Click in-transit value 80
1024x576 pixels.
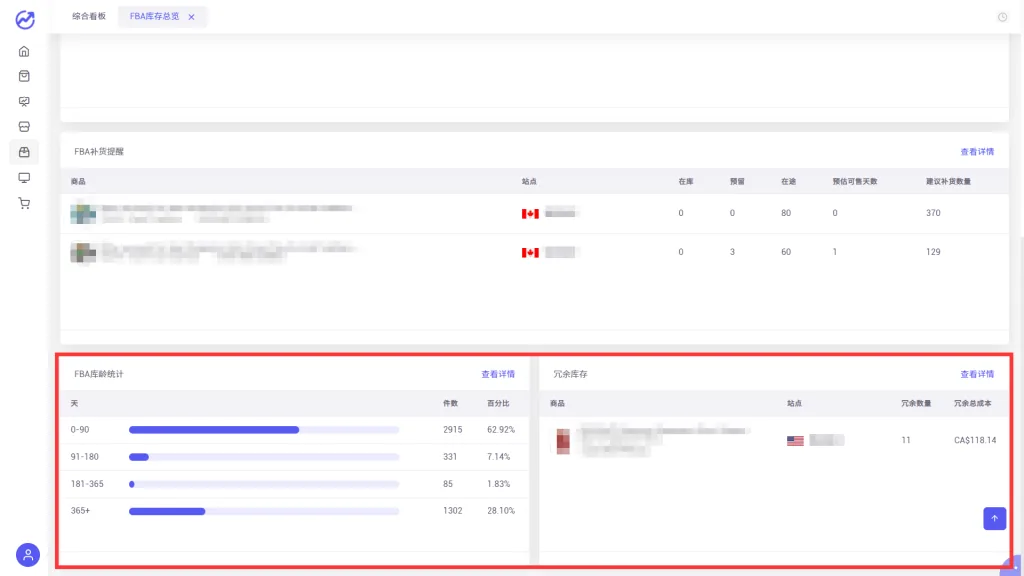[x=786, y=213]
